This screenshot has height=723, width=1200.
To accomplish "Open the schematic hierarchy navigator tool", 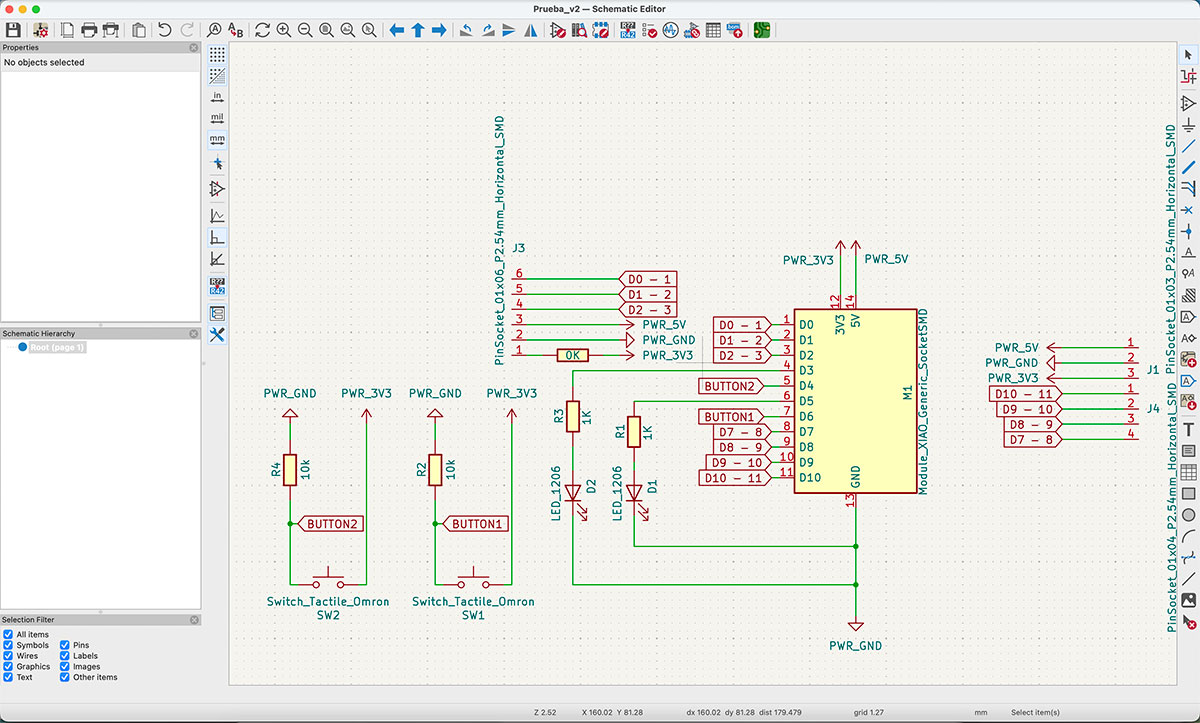I will pos(217,312).
